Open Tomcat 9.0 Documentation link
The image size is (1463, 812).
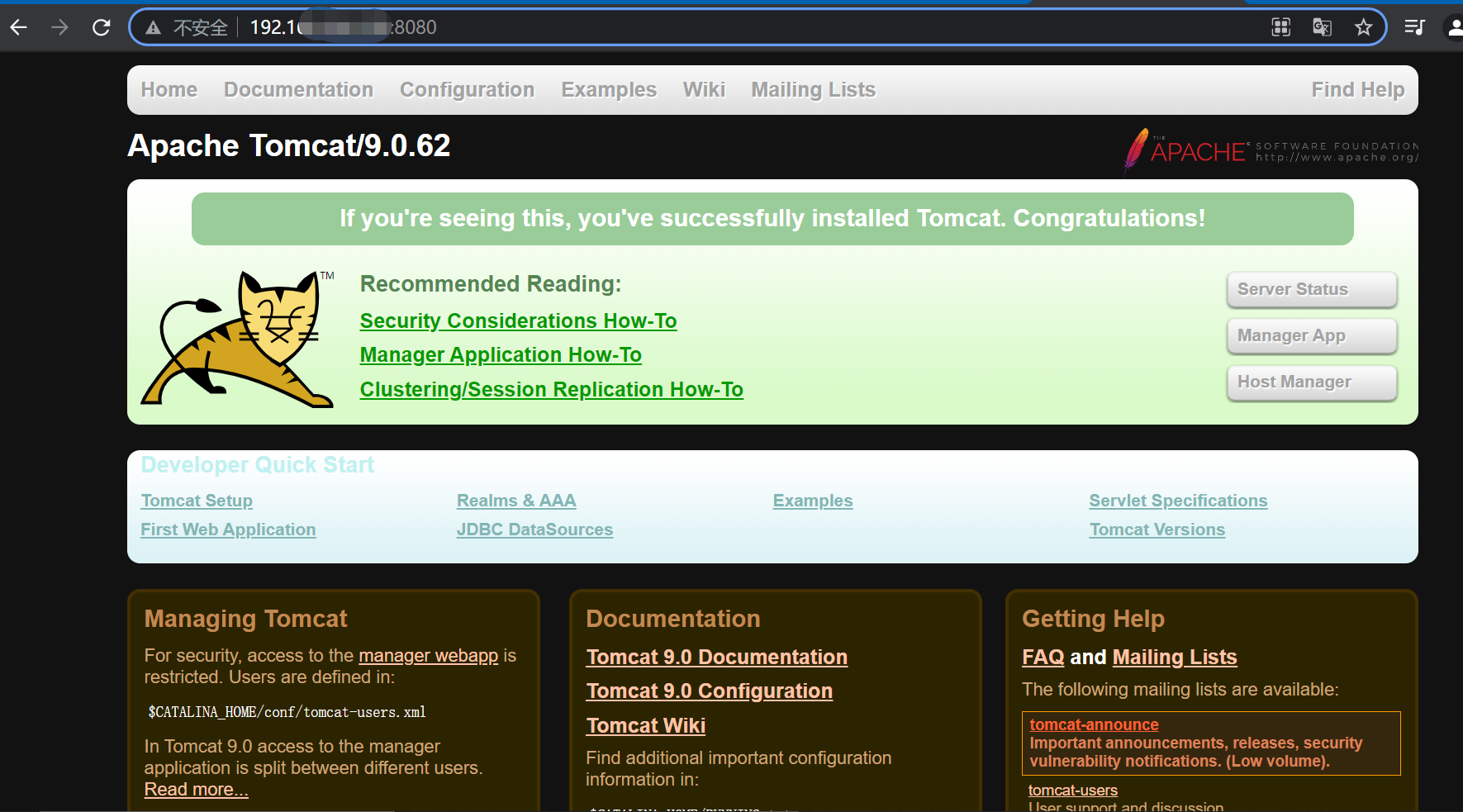coord(717,657)
